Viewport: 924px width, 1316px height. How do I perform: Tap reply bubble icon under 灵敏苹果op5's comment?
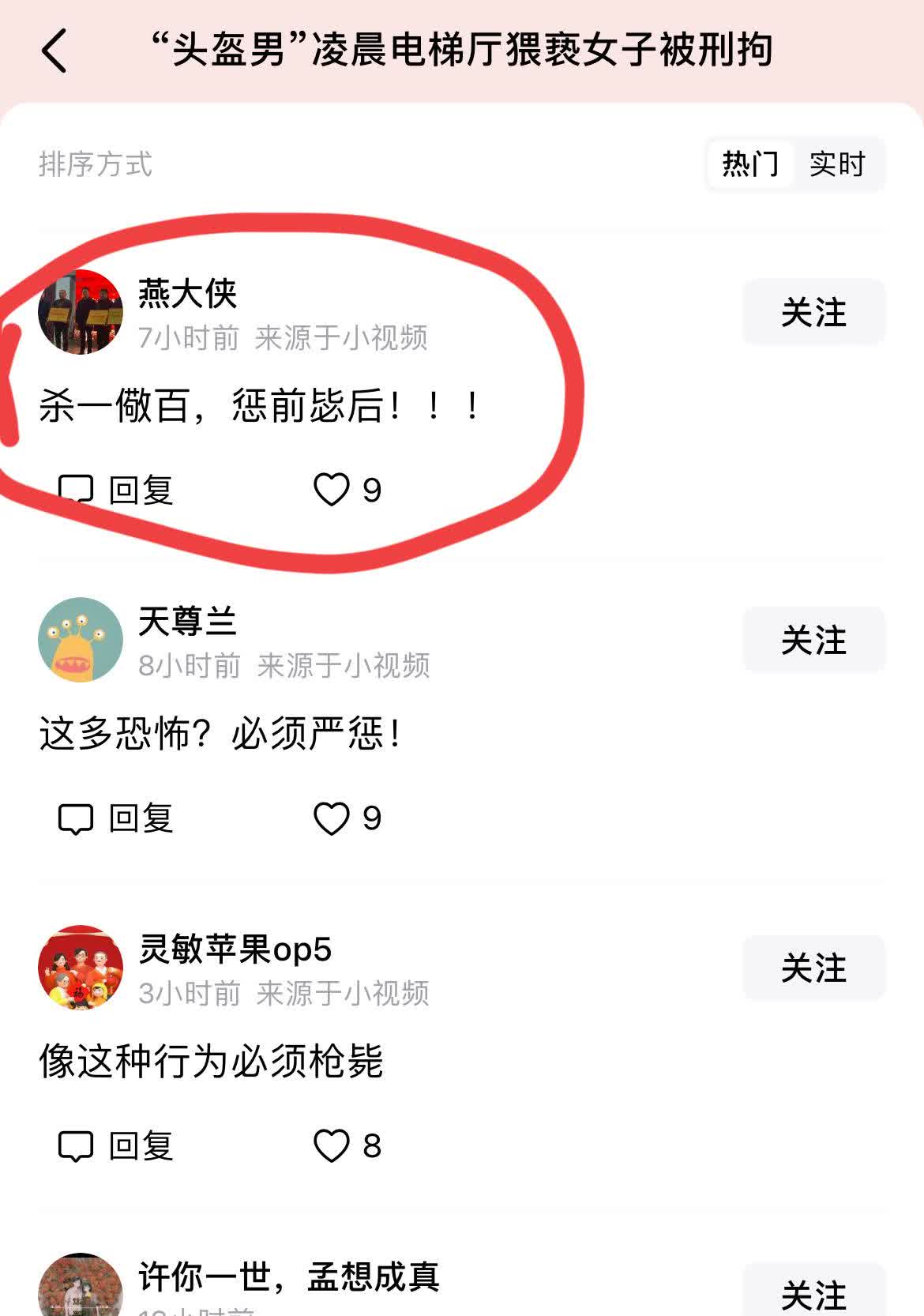(x=76, y=1146)
